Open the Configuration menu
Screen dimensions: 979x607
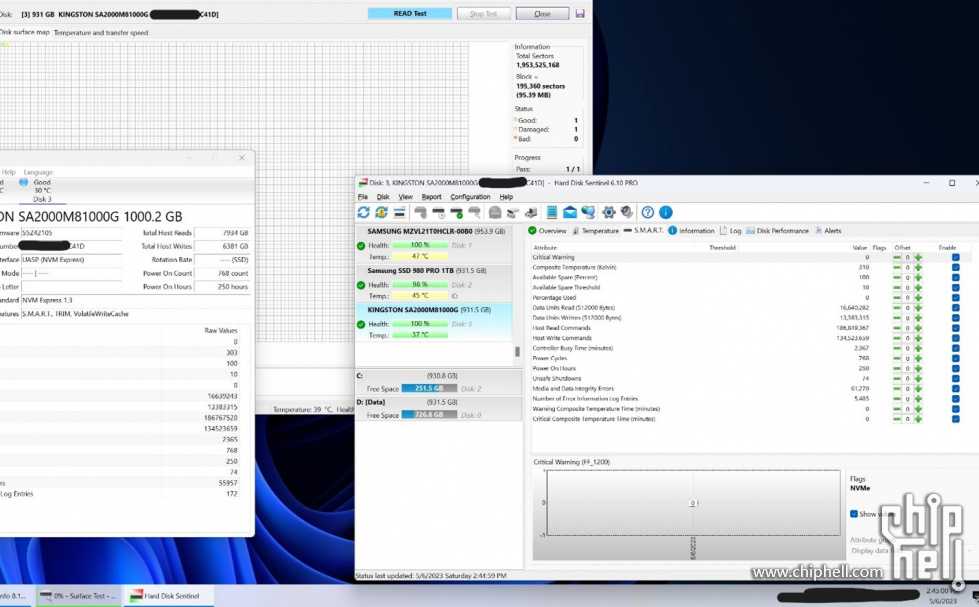coord(470,197)
